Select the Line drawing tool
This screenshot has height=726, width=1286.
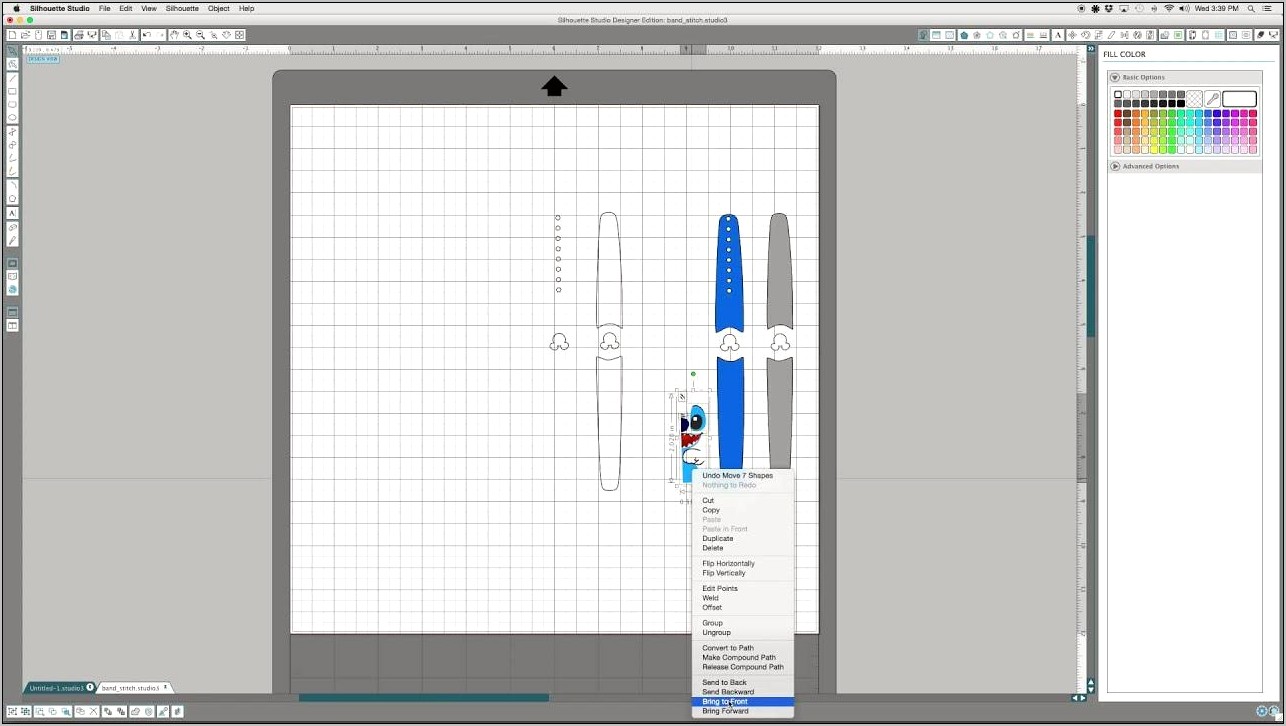(x=12, y=78)
